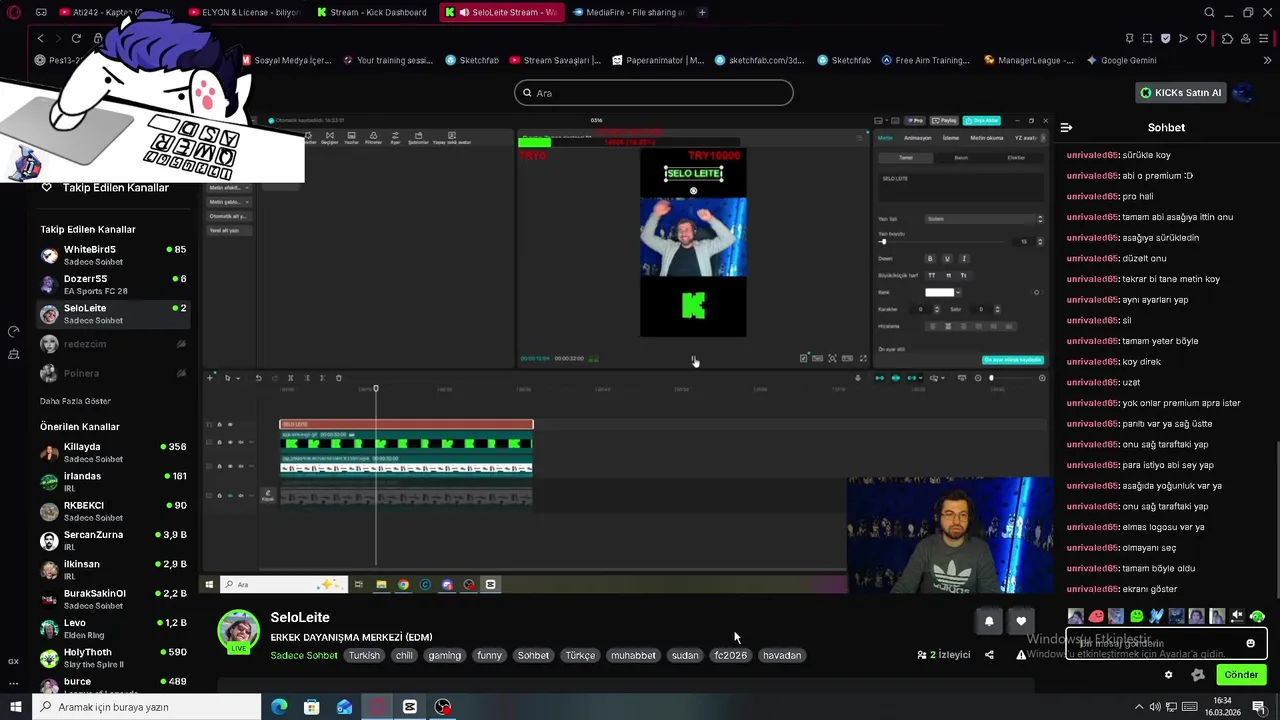Click the Underline format button in editor
This screenshot has height=720, width=1280.
coord(947,259)
